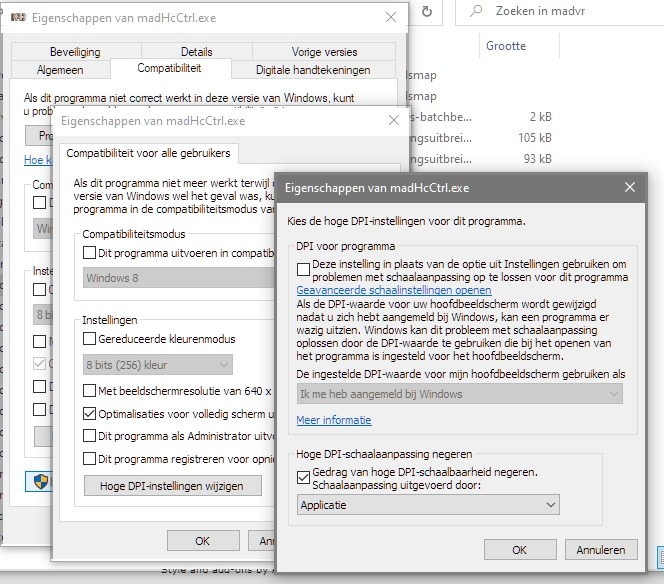Close the middle compatibility dialog
The image size is (664, 584).
[x=394, y=120]
